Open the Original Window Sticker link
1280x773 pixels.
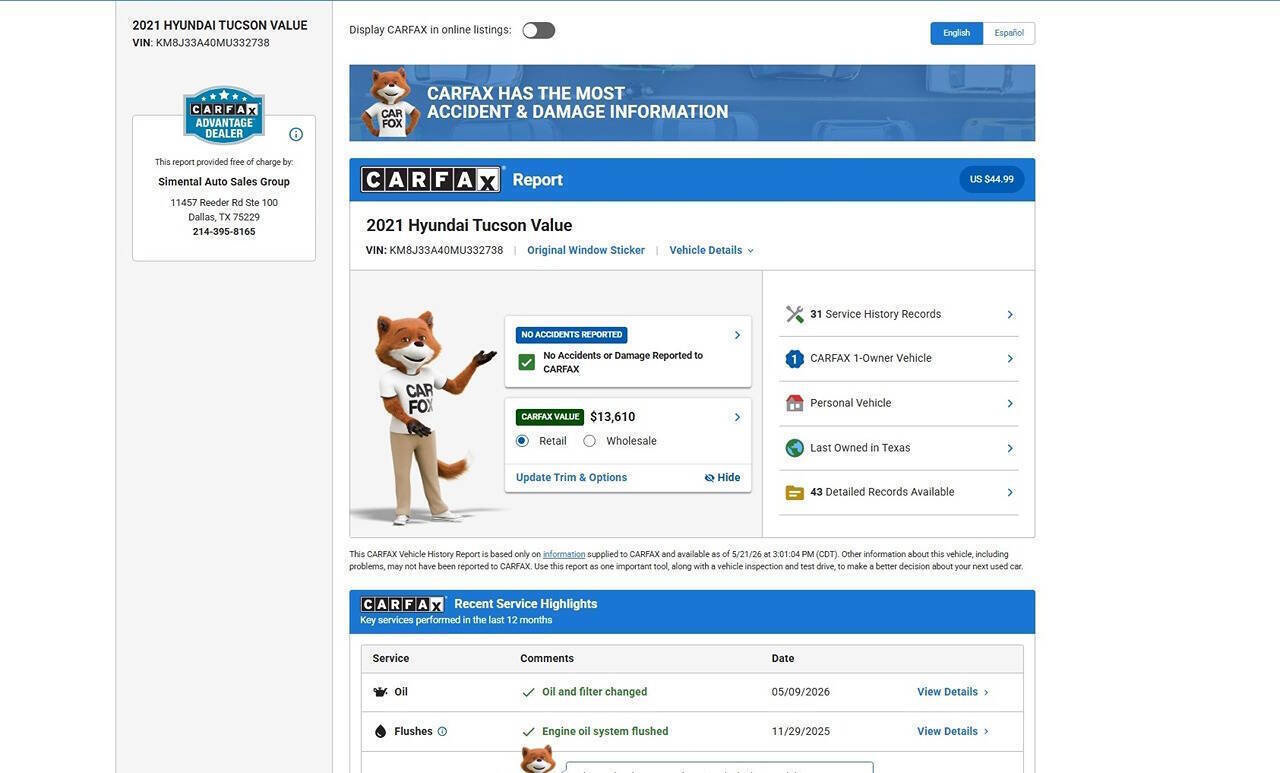[586, 251]
